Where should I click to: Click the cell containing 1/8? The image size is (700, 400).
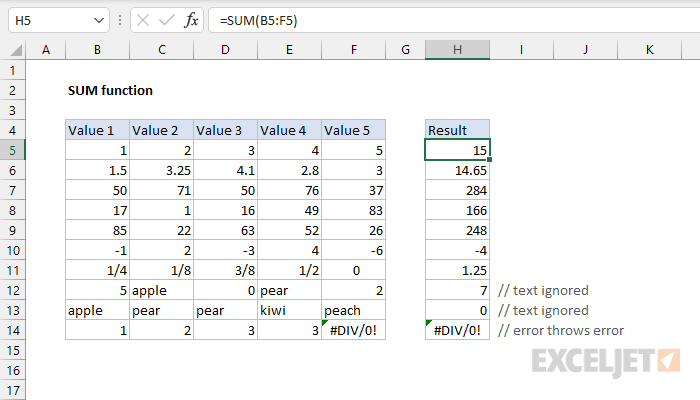click(x=162, y=271)
